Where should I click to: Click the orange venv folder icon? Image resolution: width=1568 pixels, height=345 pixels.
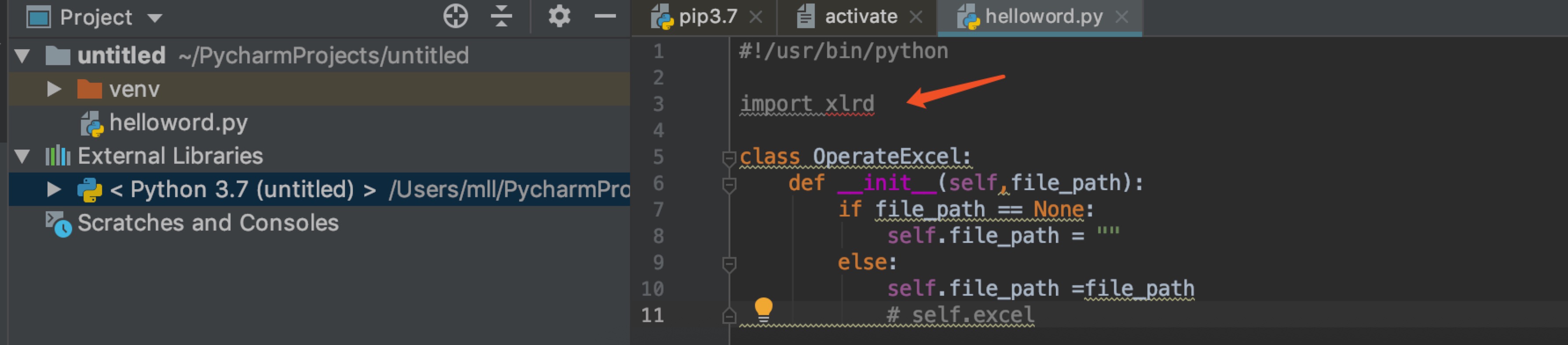click(x=89, y=89)
